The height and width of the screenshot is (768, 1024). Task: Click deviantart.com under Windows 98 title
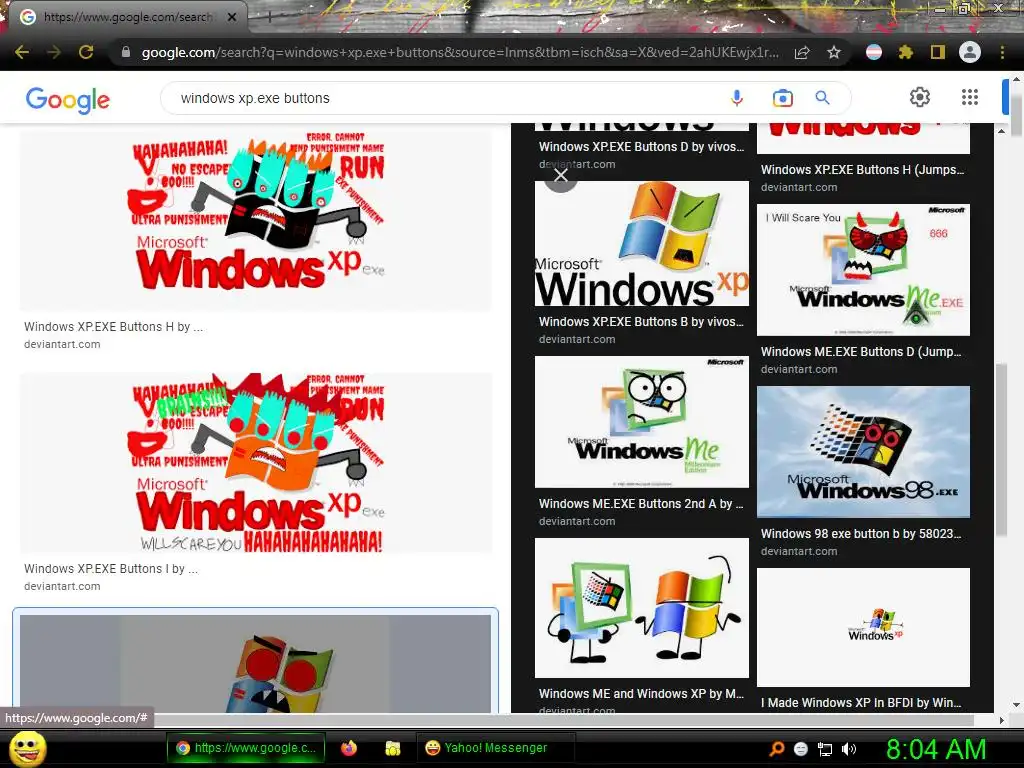[x=799, y=551]
